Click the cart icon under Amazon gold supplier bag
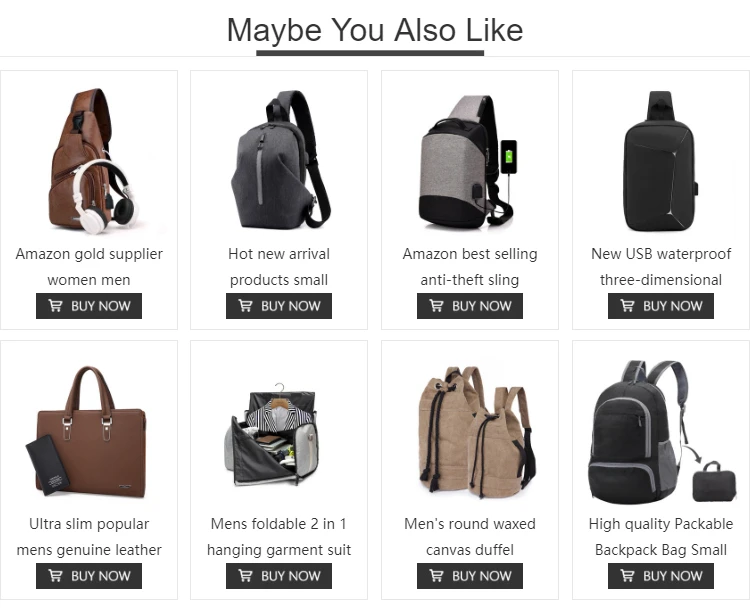The height and width of the screenshot is (610, 750). 55,305
